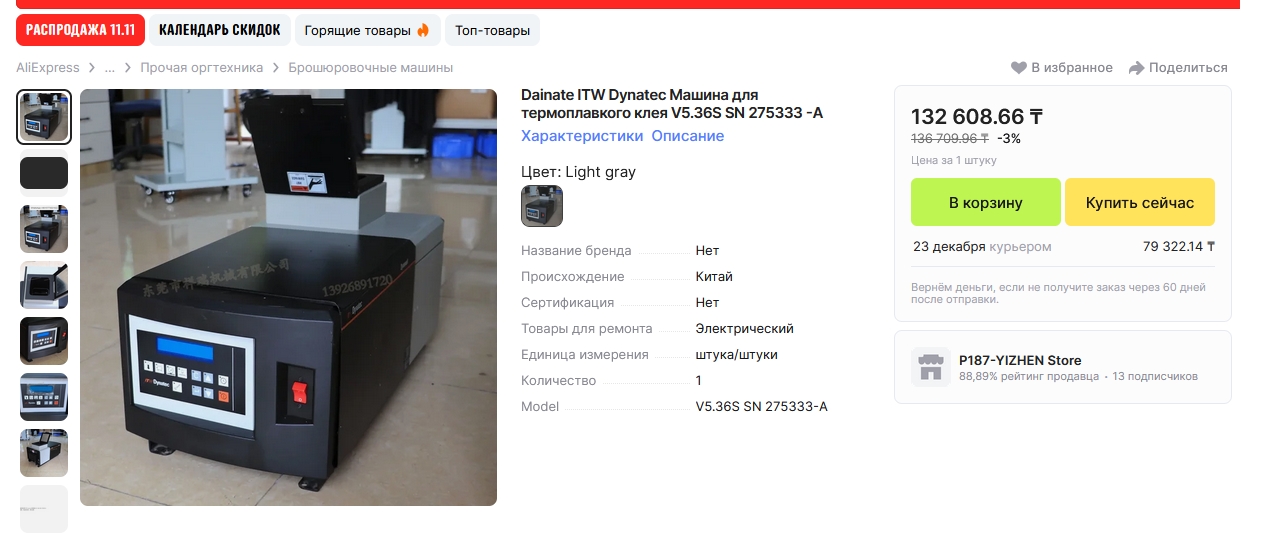Image resolution: width=1286 pixels, height=553 pixels.
Task: Click the share arrow icon
Action: [1136, 68]
